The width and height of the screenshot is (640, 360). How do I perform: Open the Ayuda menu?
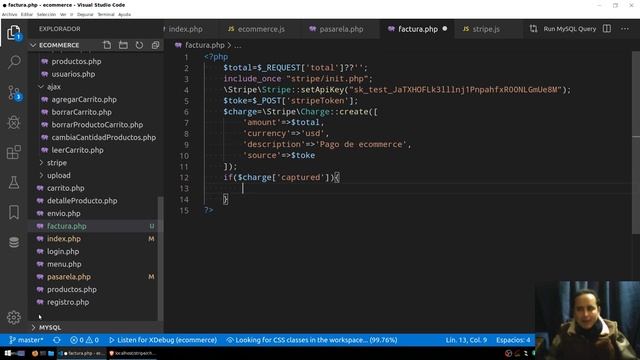coord(124,14)
